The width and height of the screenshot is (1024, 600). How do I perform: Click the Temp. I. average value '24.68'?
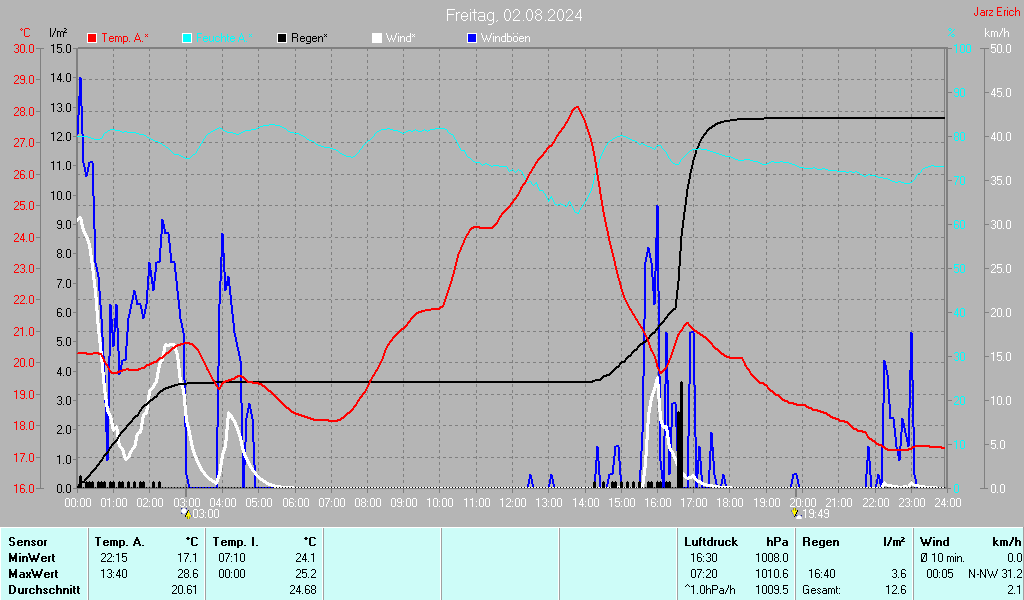[303, 590]
